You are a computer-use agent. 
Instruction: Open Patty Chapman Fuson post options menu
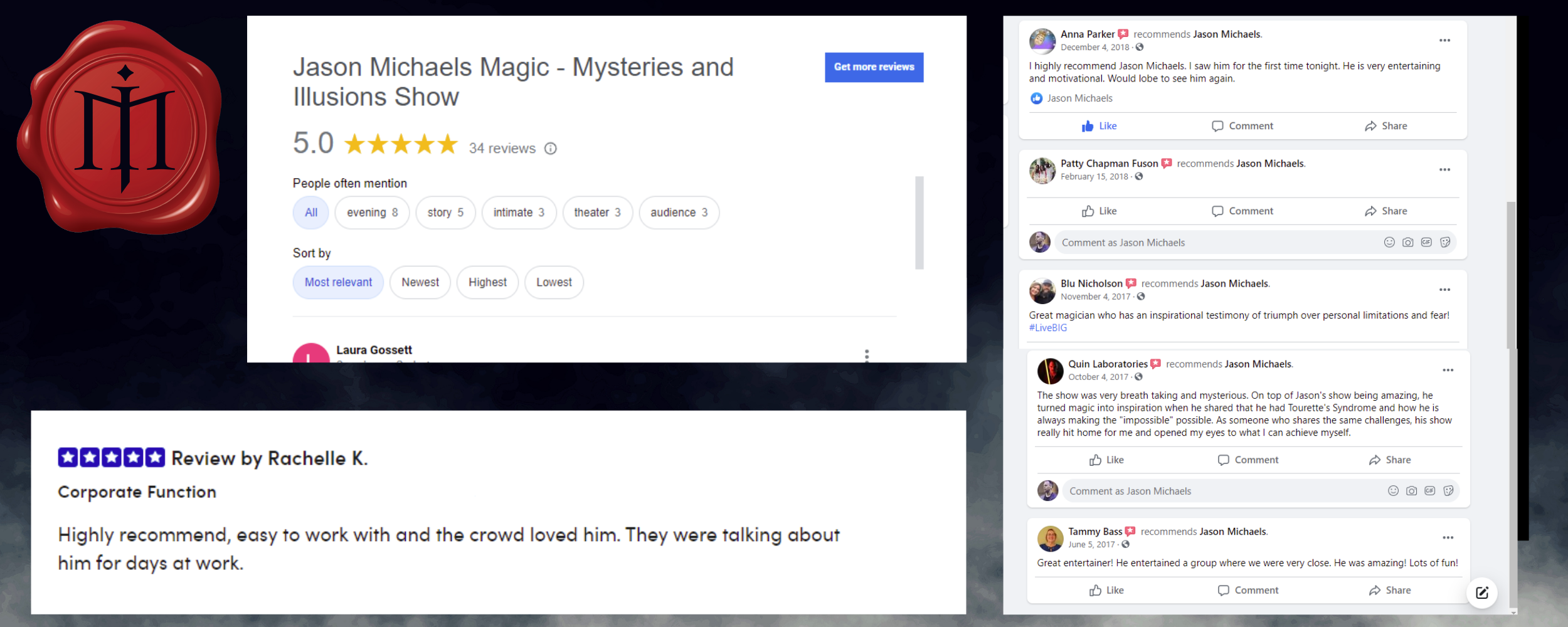click(x=1444, y=169)
